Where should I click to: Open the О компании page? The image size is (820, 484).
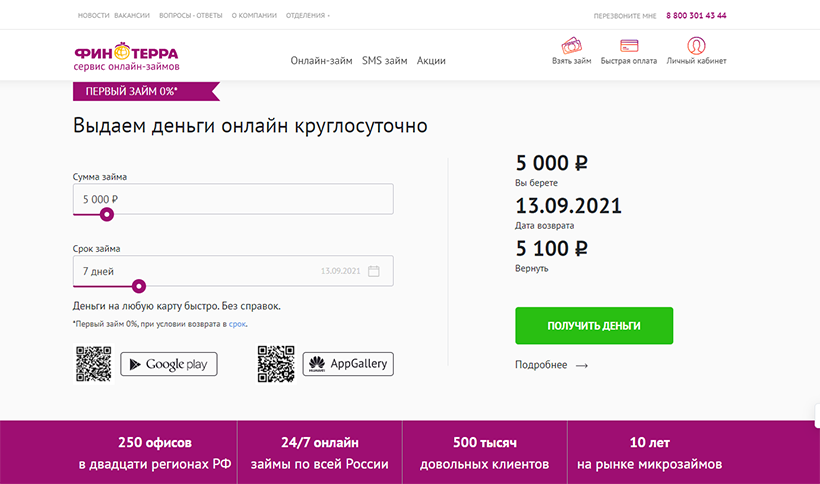click(x=254, y=16)
